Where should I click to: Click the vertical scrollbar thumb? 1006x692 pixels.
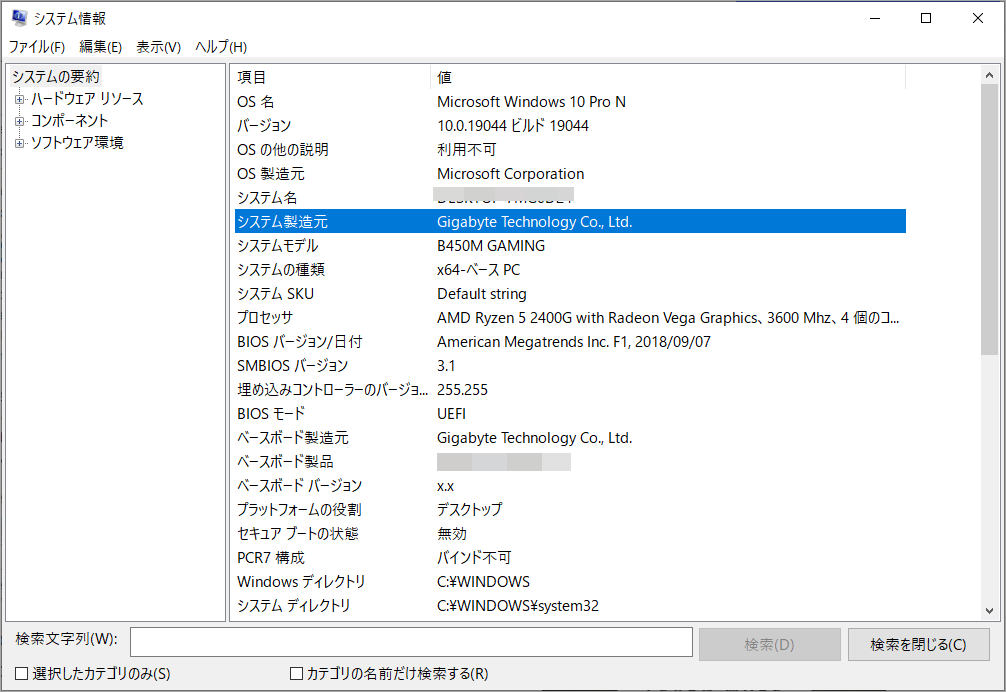(x=989, y=219)
